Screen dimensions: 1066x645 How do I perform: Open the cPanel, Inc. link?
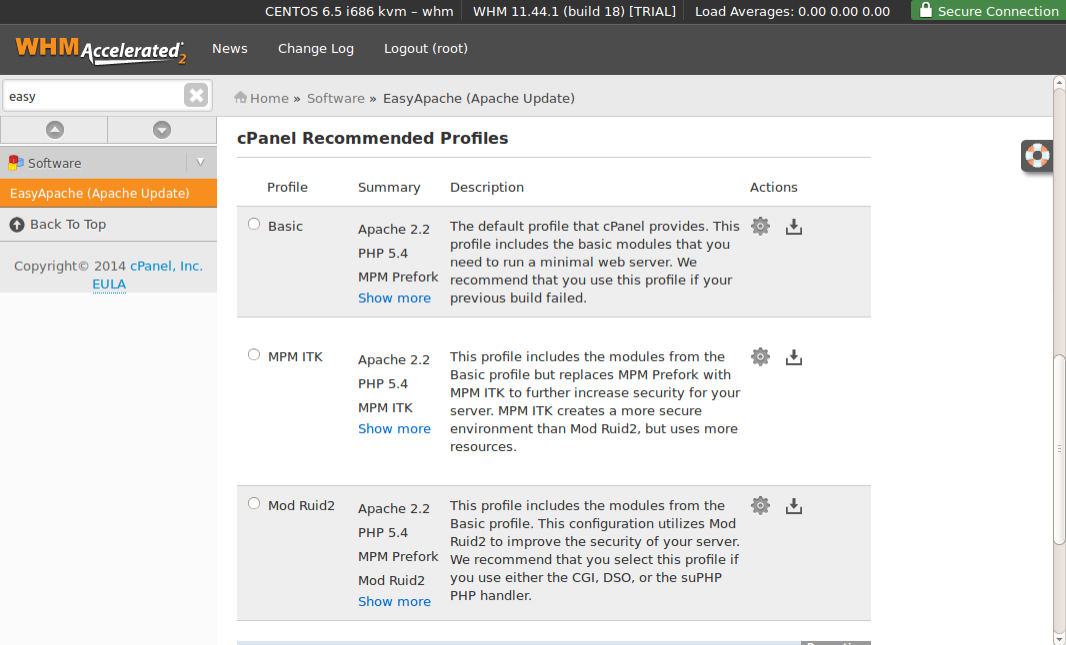(167, 266)
